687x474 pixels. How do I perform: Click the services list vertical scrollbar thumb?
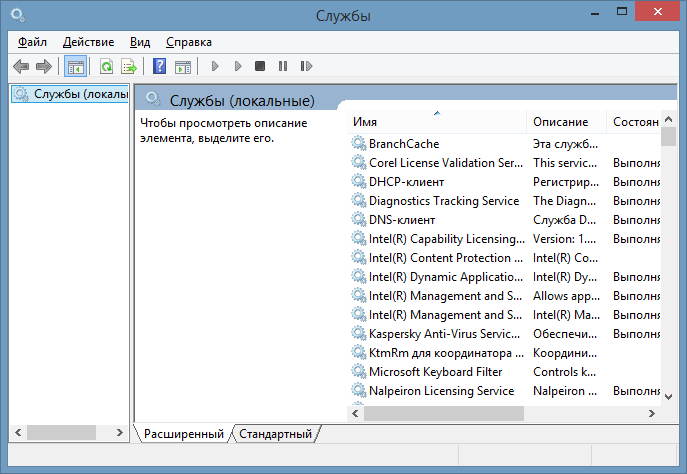(669, 136)
